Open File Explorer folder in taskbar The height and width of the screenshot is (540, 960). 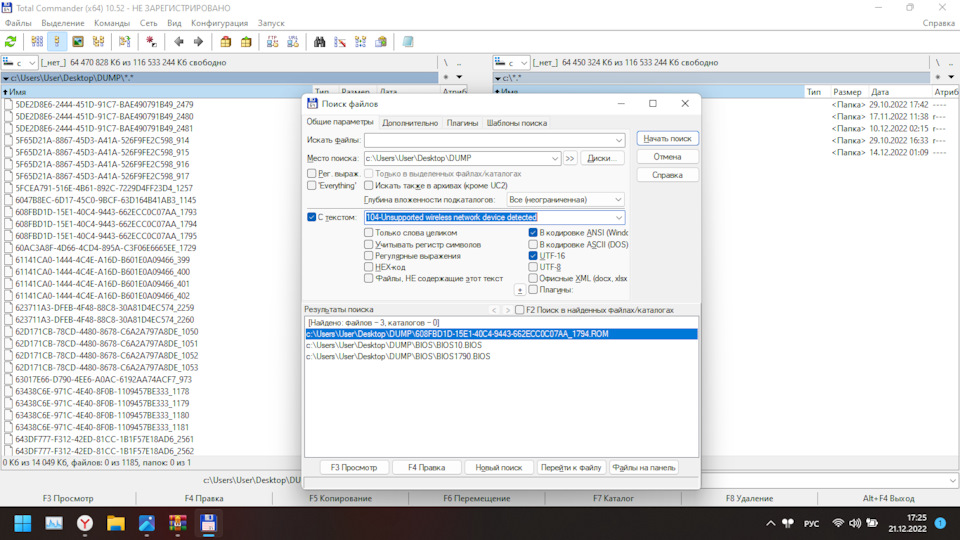pos(116,523)
